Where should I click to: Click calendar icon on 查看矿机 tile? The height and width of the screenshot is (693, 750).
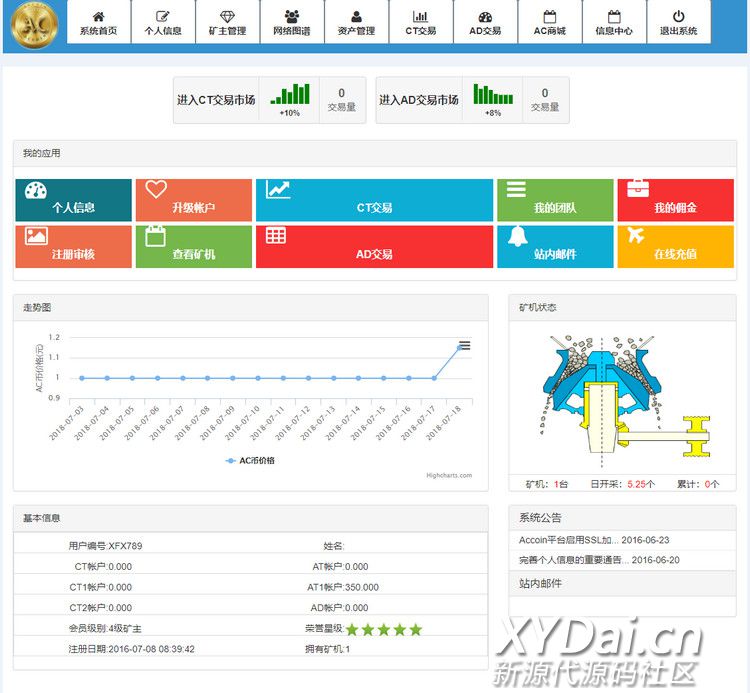tap(155, 236)
